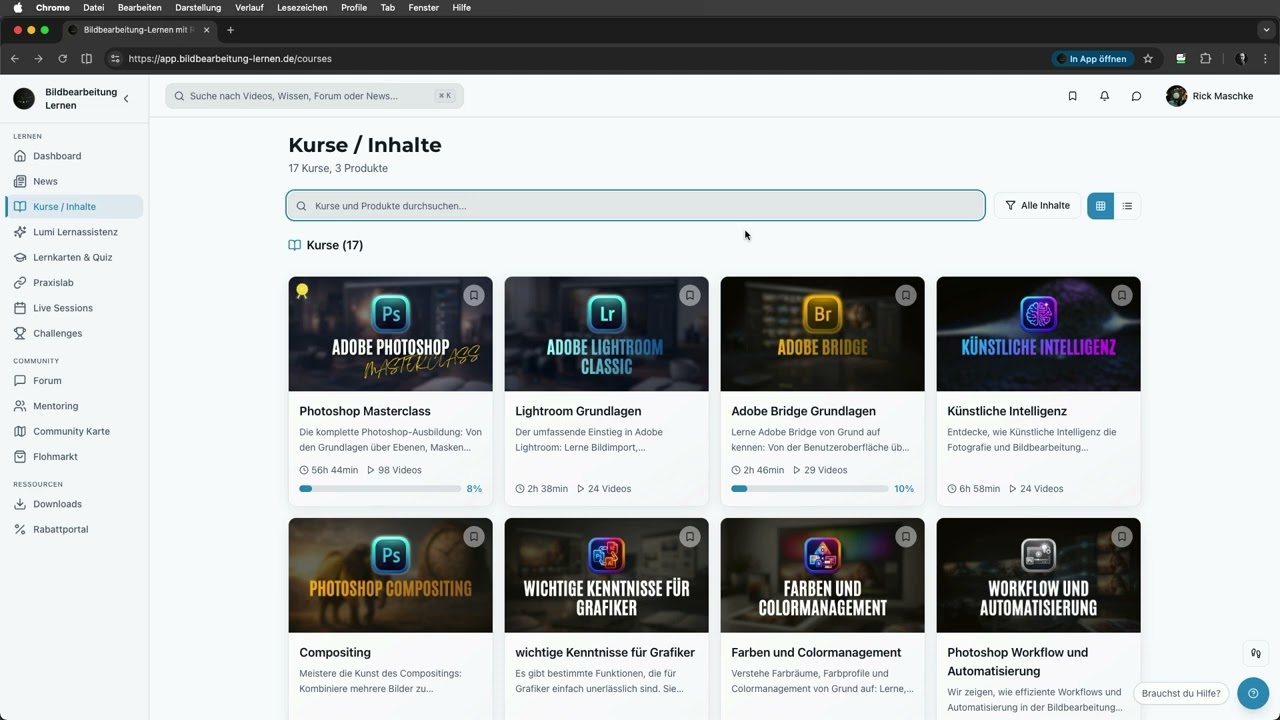
Task: Click the help question mark circle button
Action: click(1253, 693)
